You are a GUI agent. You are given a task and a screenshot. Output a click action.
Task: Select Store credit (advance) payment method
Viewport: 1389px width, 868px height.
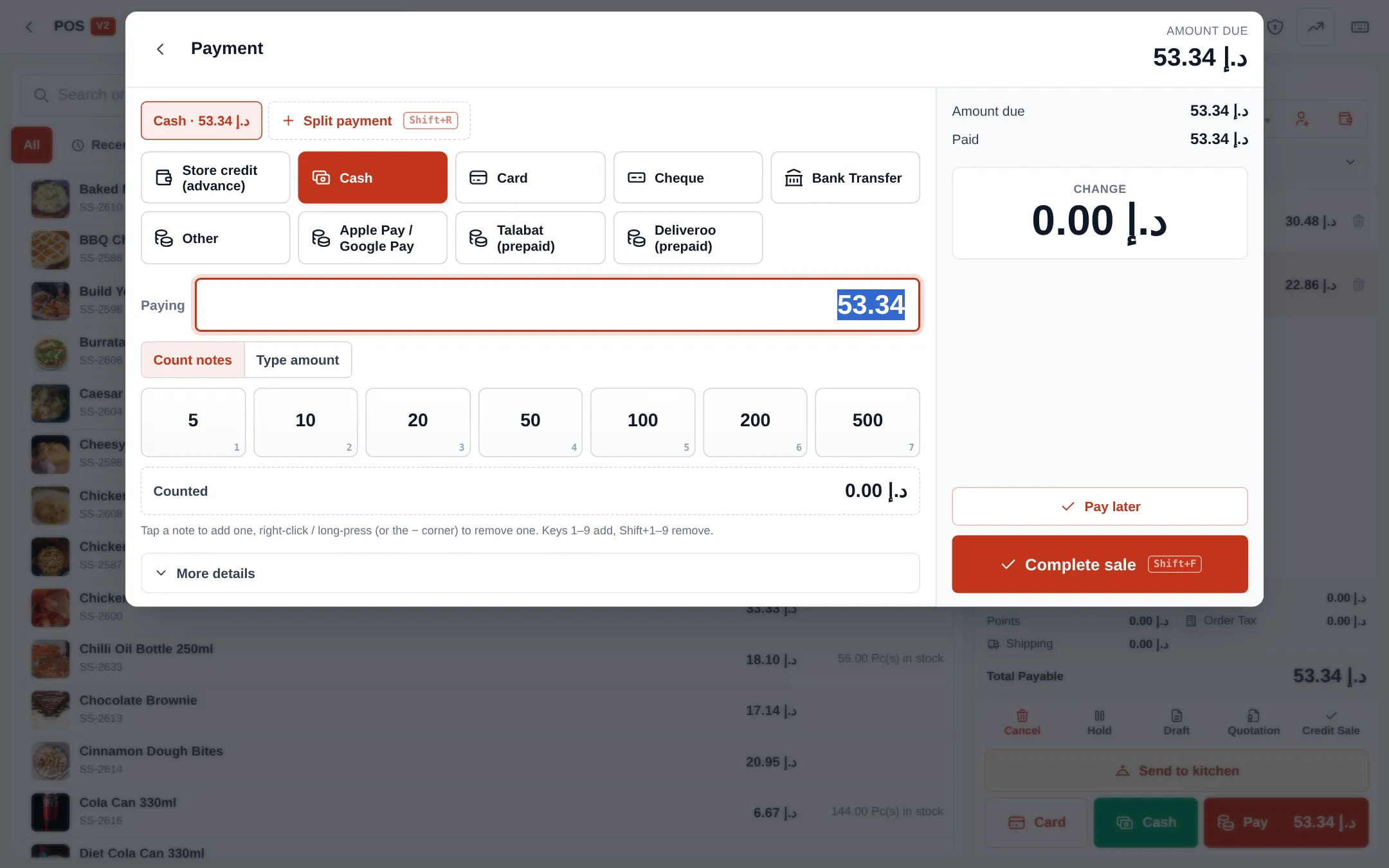(x=215, y=177)
